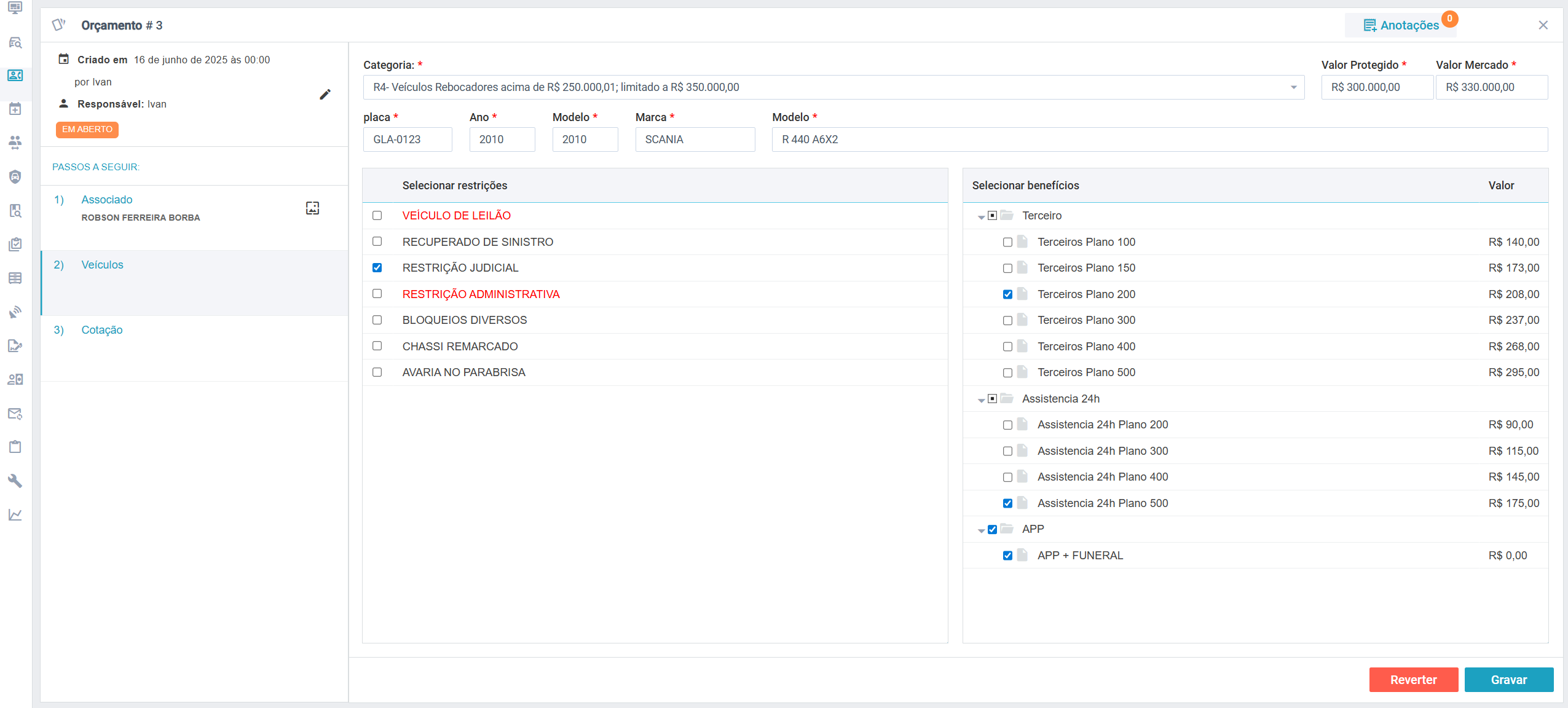Uncheck the RESTRIÇÃO JUDICIAL checkbox

click(377, 268)
